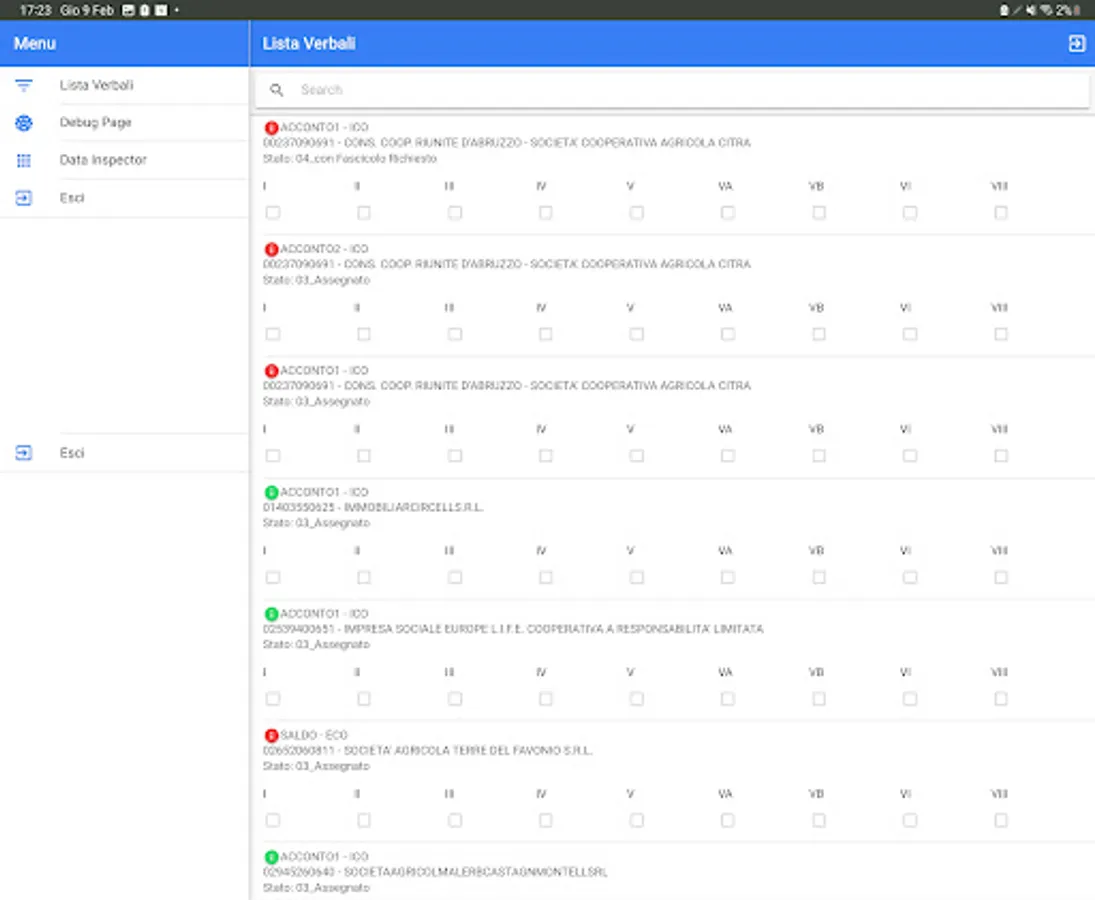This screenshot has width=1095, height=900.
Task: Select the Esci label in the separate lower menu section
Action: click(x=72, y=452)
